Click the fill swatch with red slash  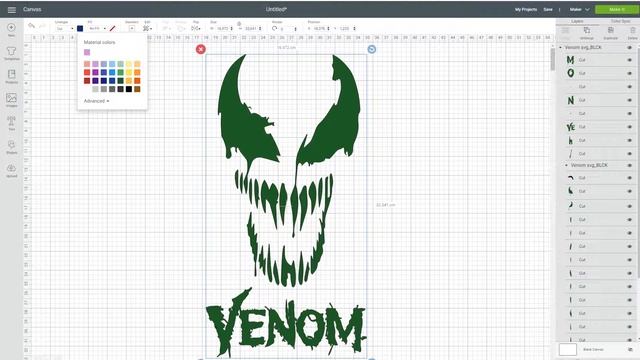(112, 29)
